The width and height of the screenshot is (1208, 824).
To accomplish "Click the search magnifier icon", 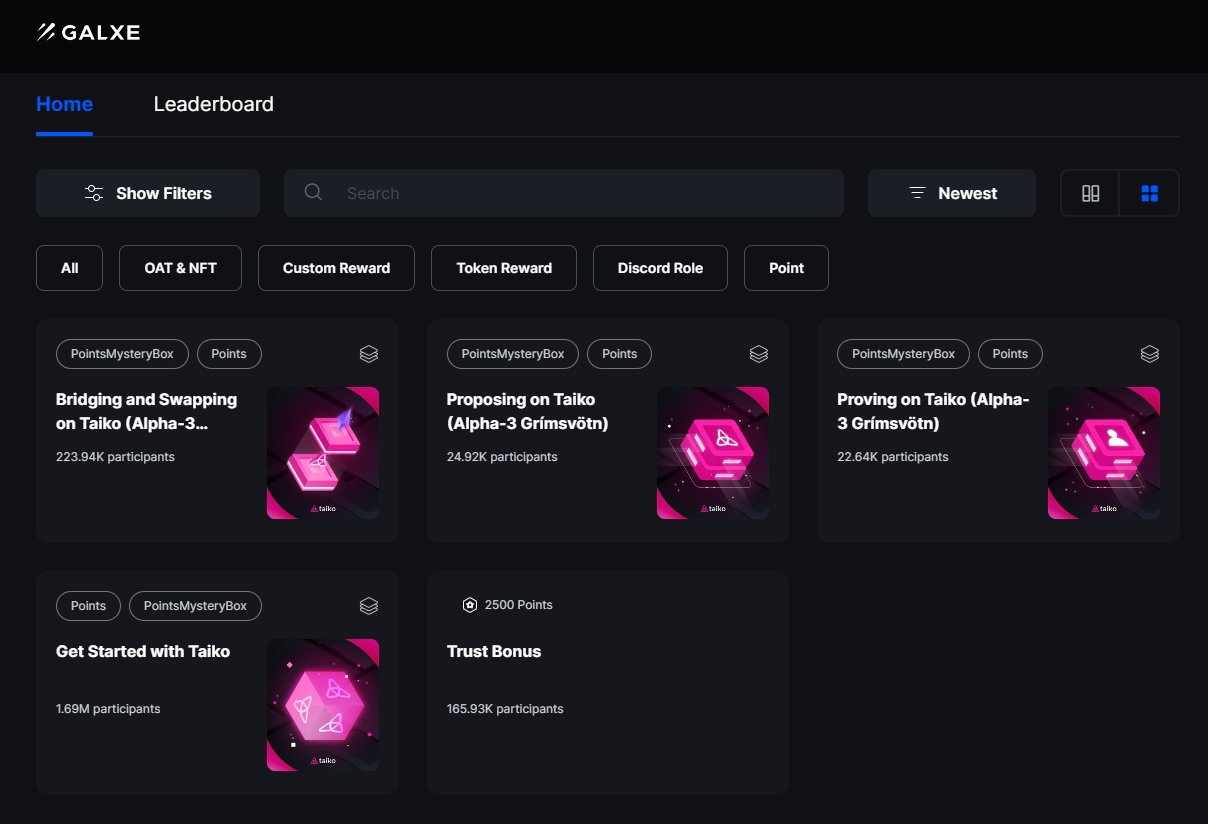I will pos(313,192).
